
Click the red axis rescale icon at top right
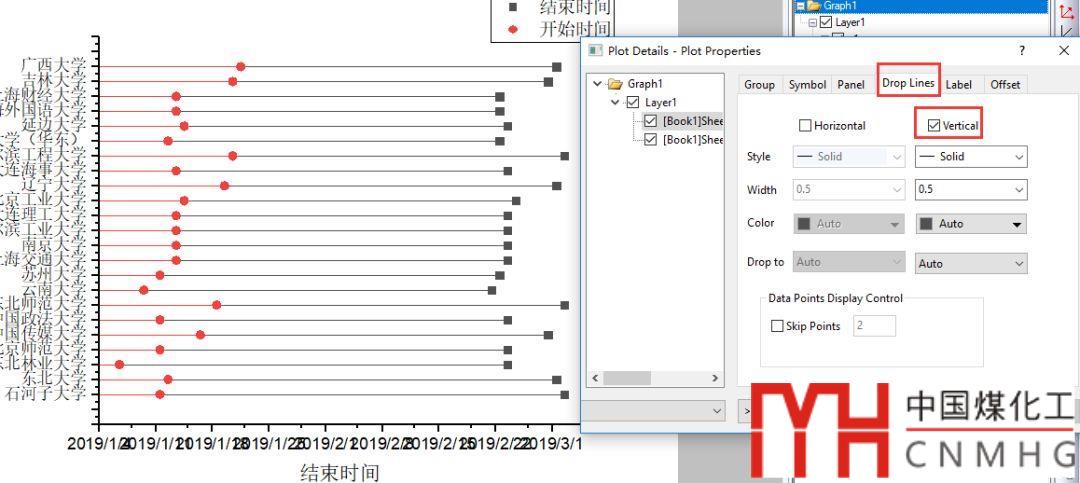(1066, 12)
